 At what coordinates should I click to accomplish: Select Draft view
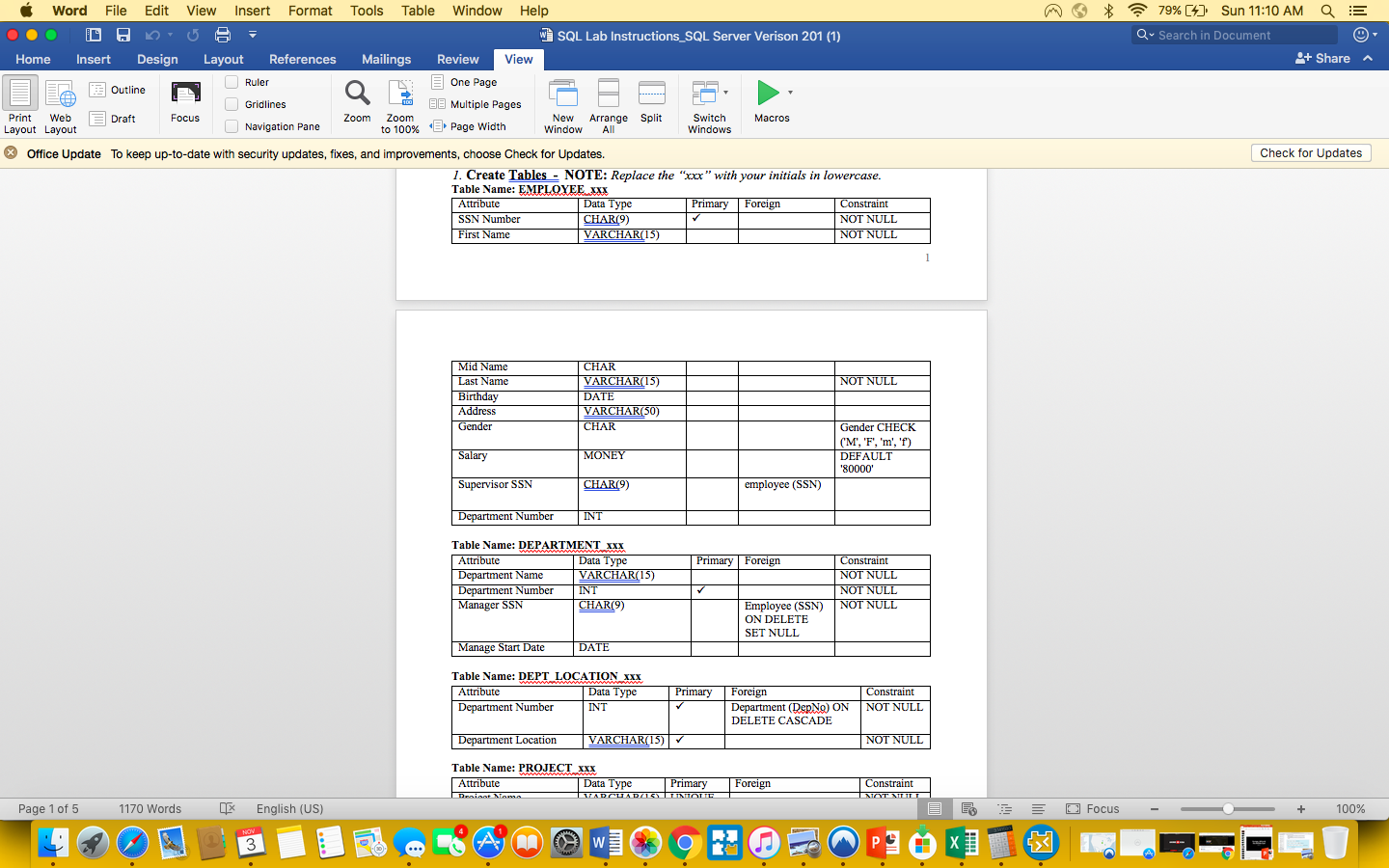(x=113, y=119)
